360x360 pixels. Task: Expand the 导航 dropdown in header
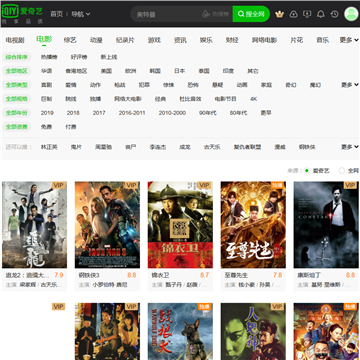click(x=81, y=14)
